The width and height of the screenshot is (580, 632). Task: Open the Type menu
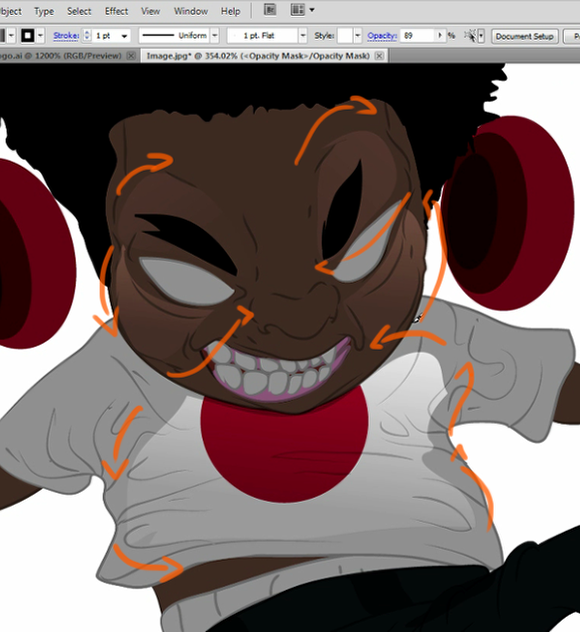coord(44,11)
